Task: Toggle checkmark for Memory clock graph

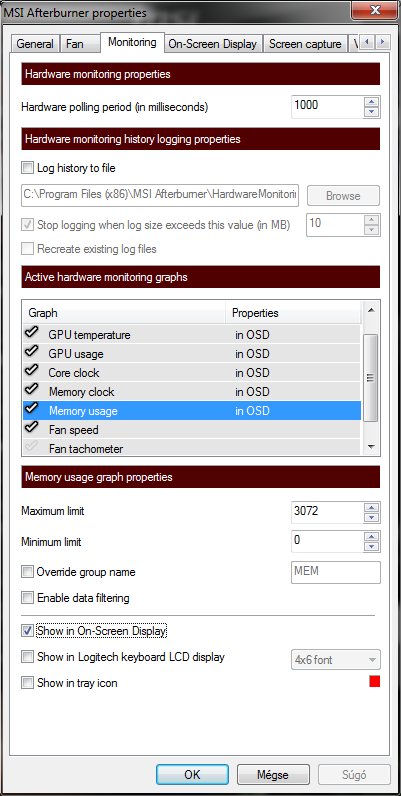Action: (31, 390)
